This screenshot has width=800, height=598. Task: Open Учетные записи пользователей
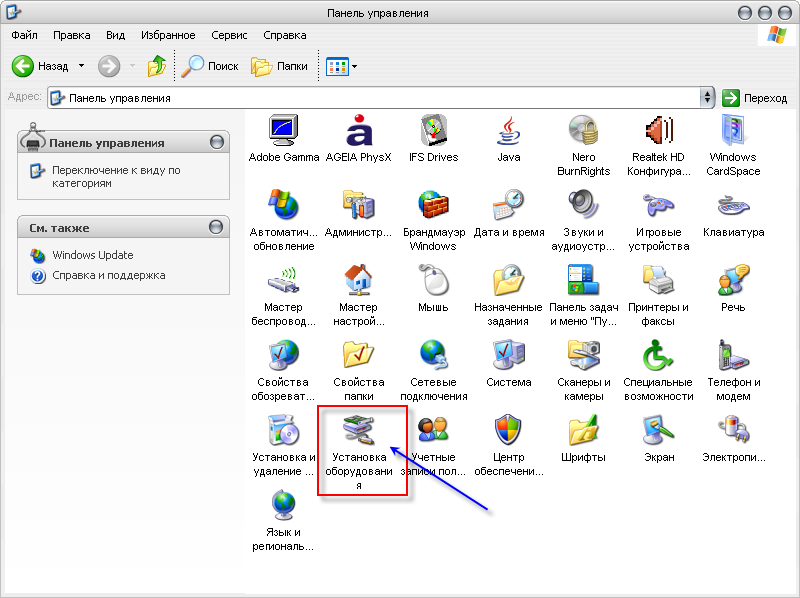pyautogui.click(x=434, y=445)
